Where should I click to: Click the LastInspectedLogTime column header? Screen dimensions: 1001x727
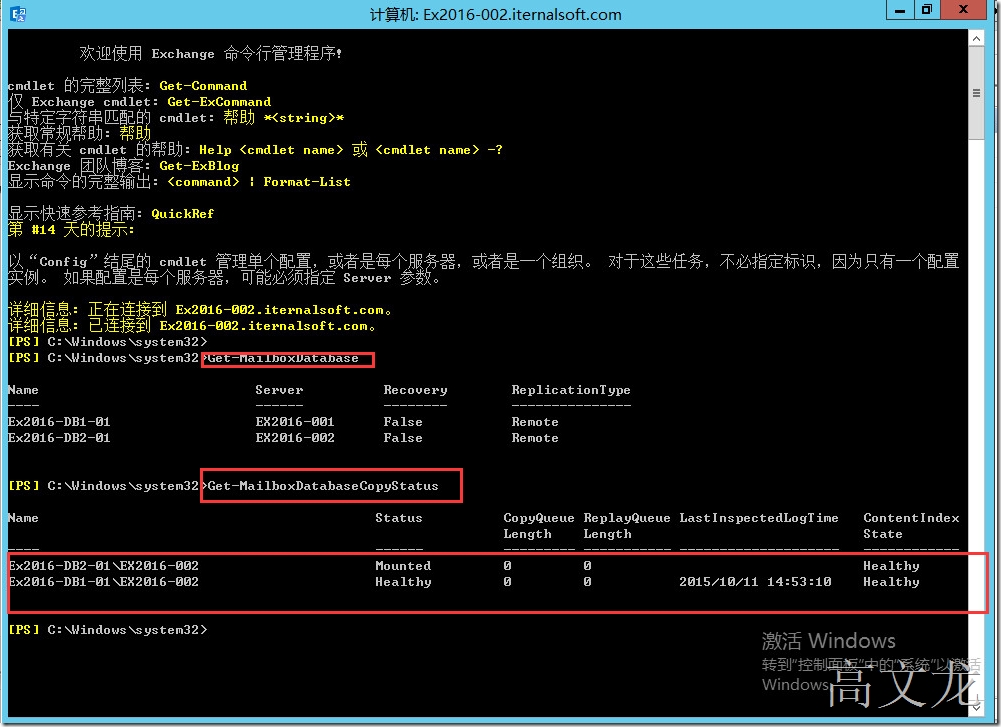(759, 518)
